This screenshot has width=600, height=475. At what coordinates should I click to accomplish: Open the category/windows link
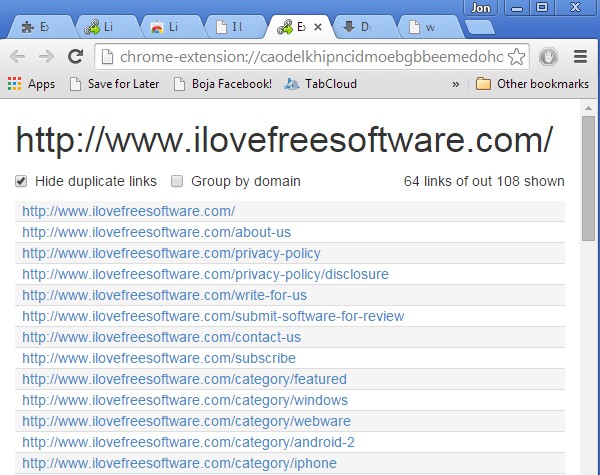click(185, 401)
